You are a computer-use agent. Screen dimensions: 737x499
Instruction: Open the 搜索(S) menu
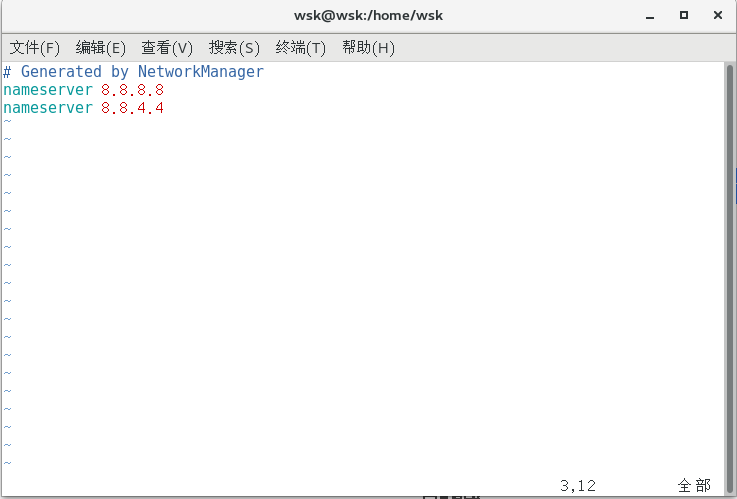tap(234, 47)
